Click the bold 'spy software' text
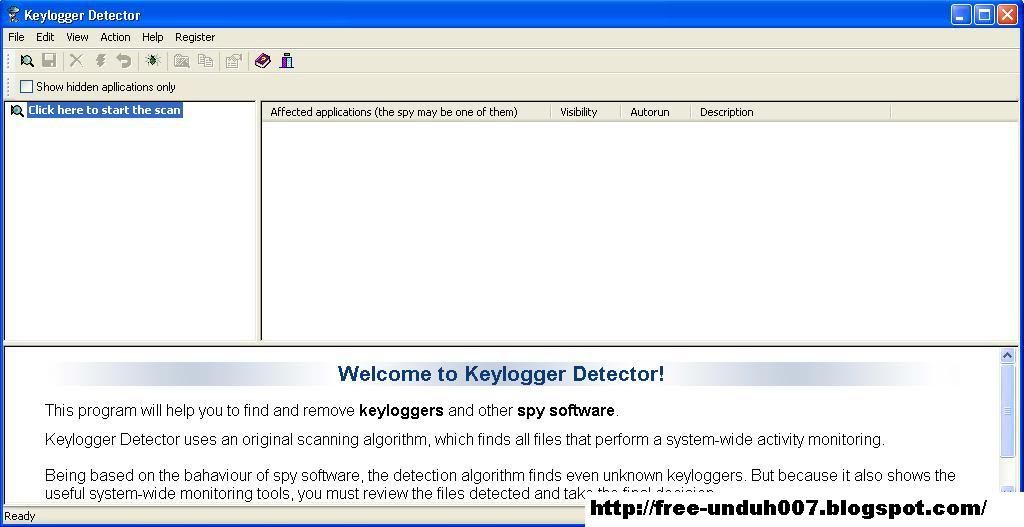Viewport: 1024px width, 527px height. 566,411
